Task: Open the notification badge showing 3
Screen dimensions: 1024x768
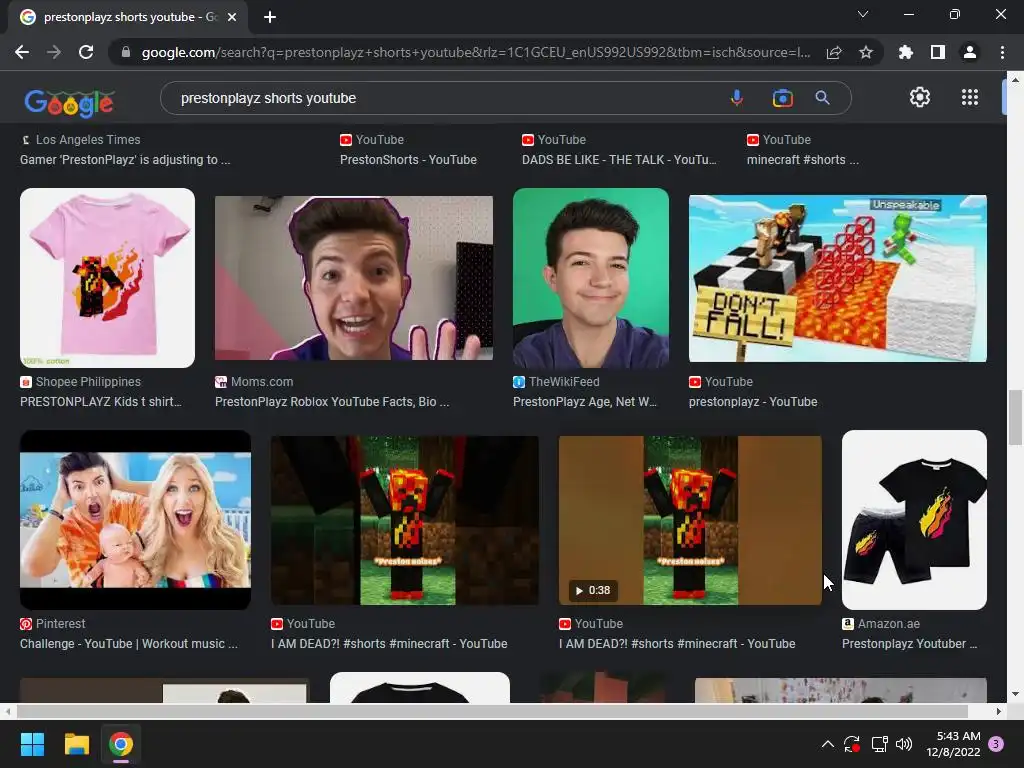Action: [996, 744]
